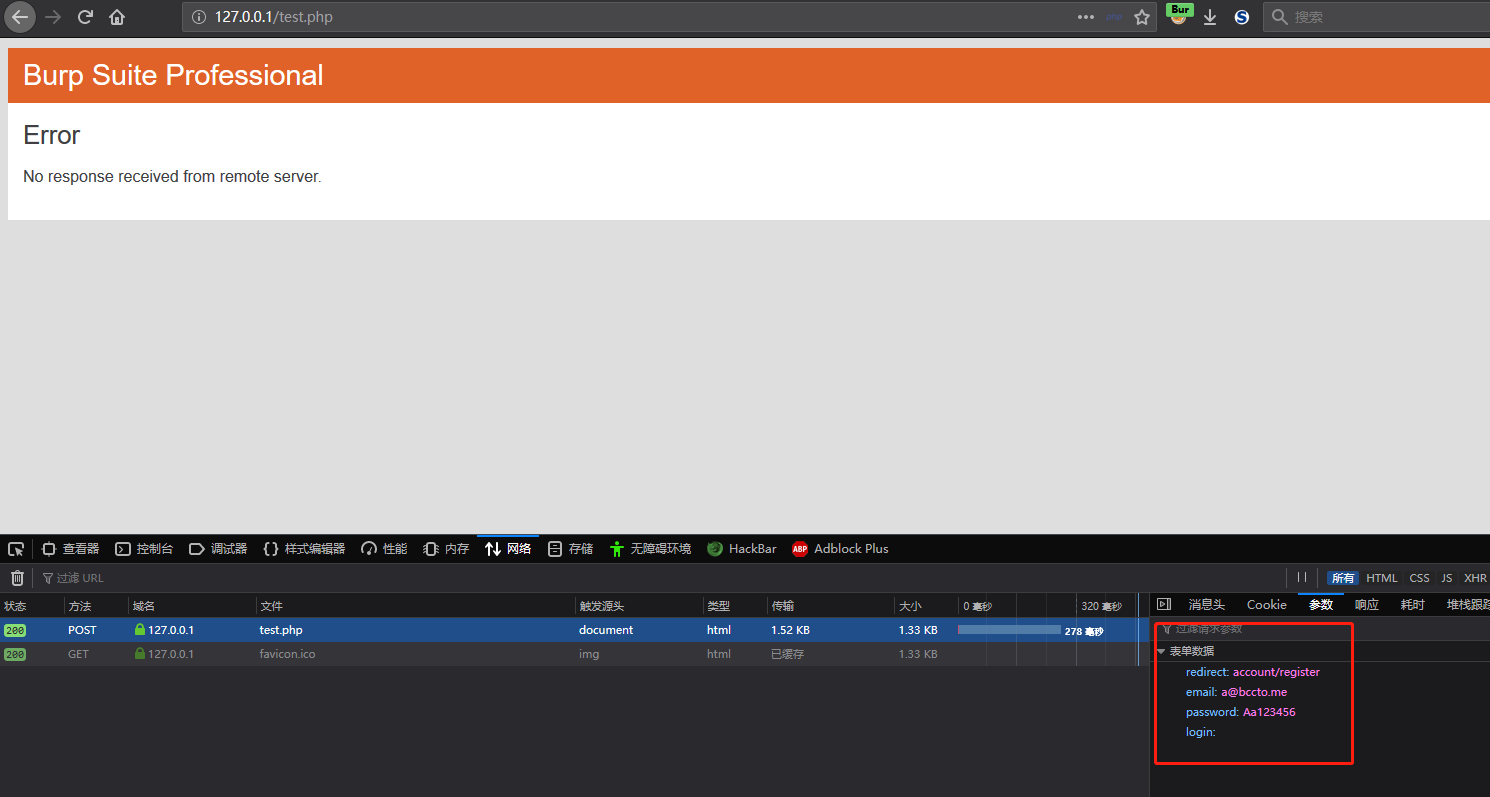The image size is (1490, 797).
Task: Open the 响应 response tab
Action: click(1367, 604)
